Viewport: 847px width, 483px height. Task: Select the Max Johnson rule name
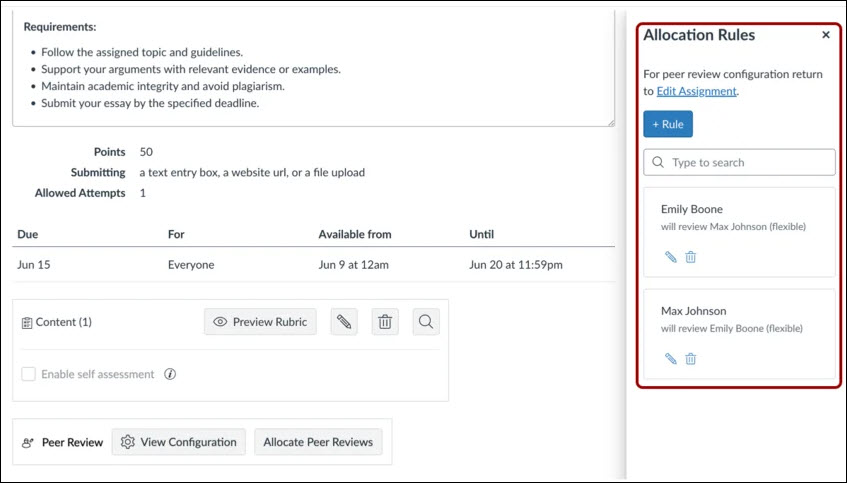(694, 311)
